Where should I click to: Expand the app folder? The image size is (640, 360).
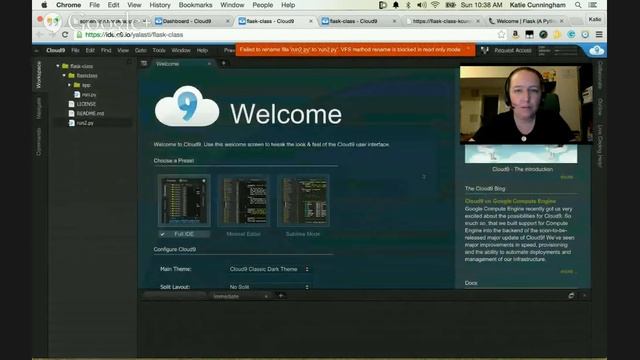pyautogui.click(x=69, y=85)
